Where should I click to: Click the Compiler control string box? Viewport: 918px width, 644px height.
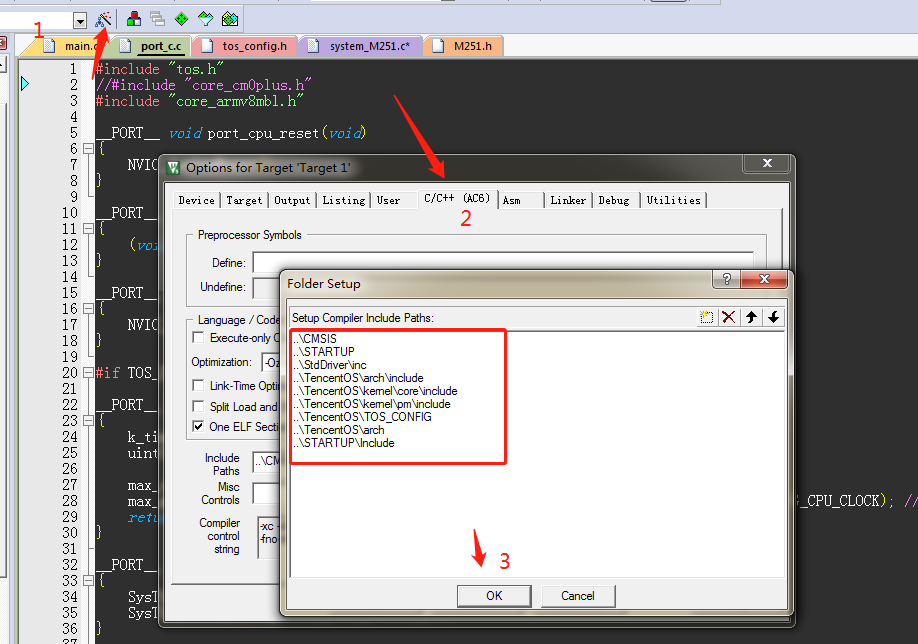point(269,537)
